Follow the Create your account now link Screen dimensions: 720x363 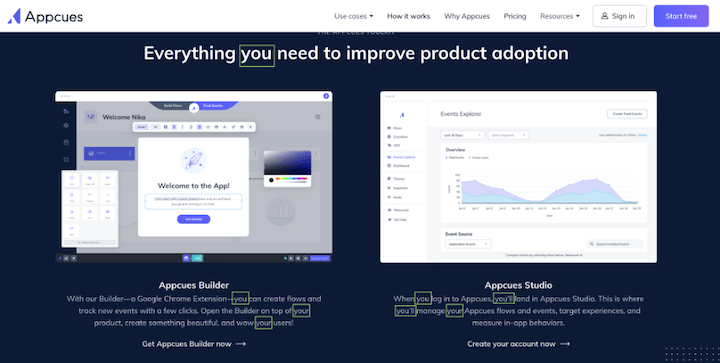pyautogui.click(x=518, y=344)
